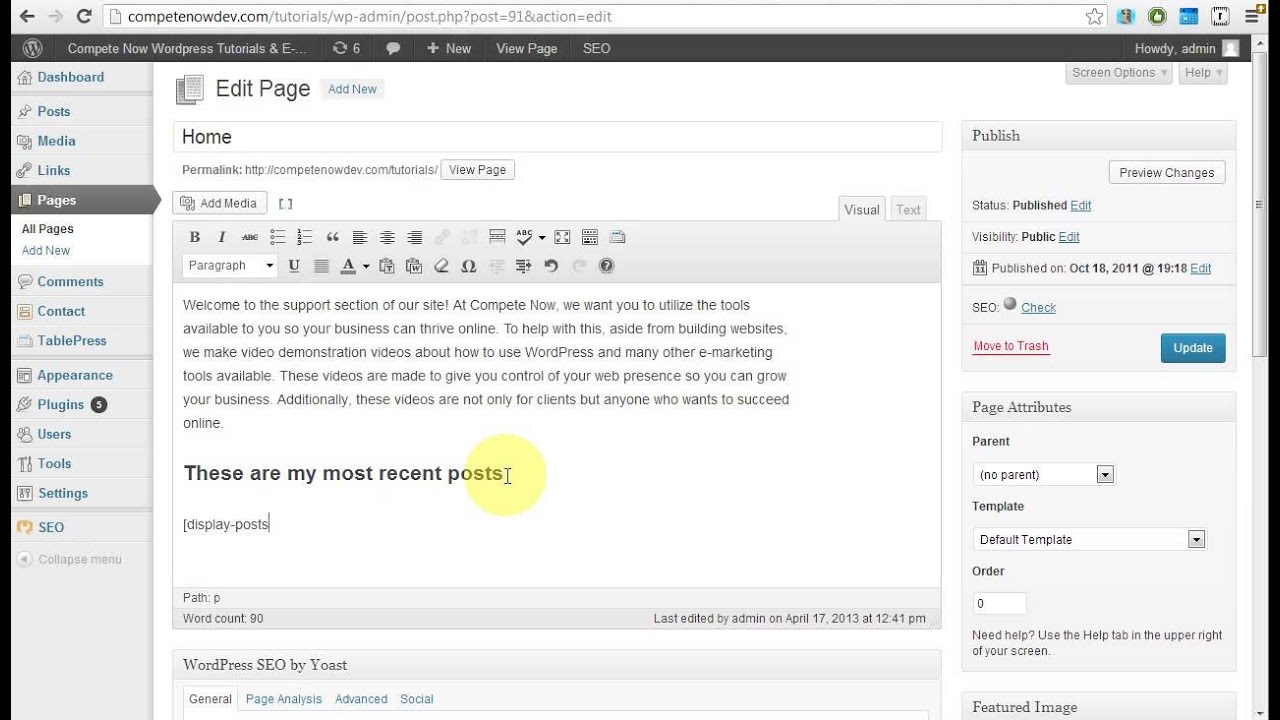Expand Screen Options panel
The image size is (1280, 720).
(x=1119, y=73)
